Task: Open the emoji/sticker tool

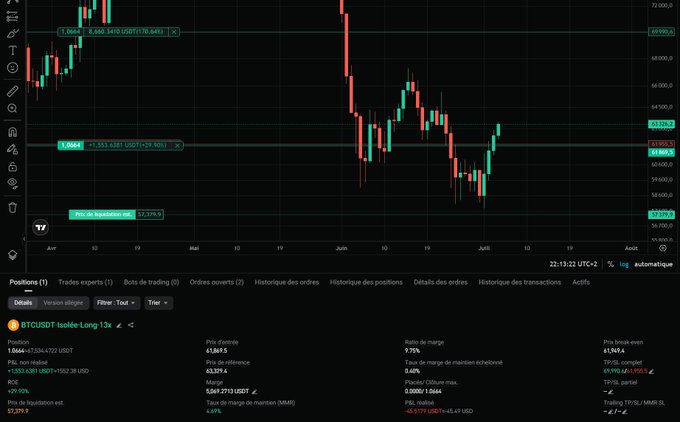Action: point(12,68)
